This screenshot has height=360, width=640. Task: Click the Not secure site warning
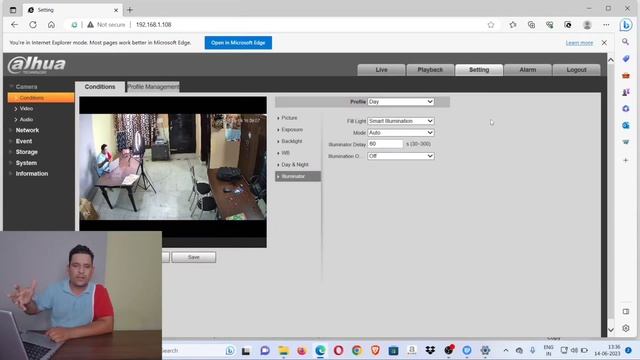(106, 25)
